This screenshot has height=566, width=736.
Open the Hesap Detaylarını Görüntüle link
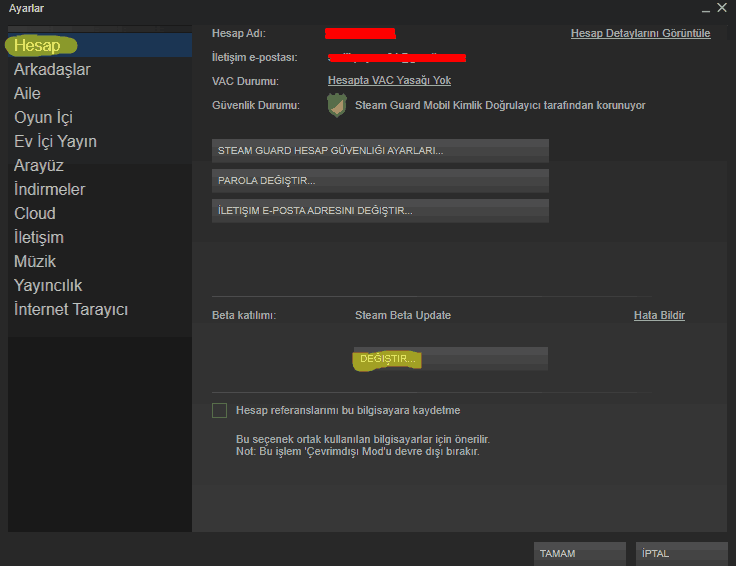(640, 33)
